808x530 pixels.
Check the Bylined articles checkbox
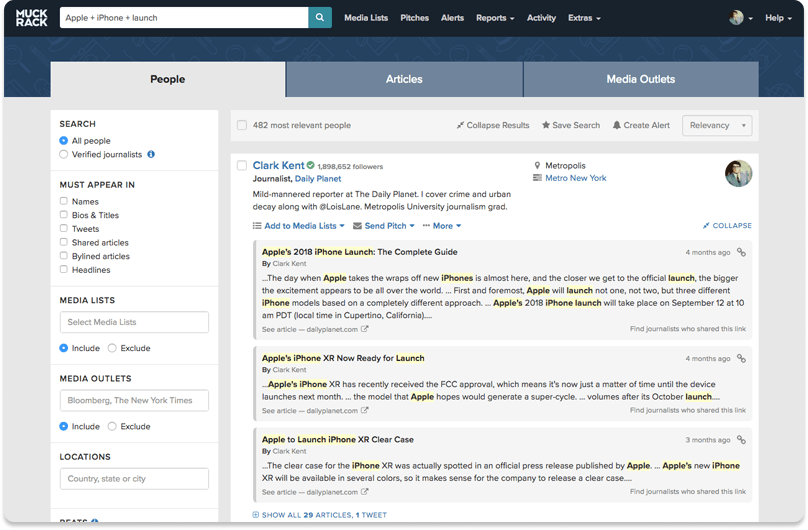64,256
